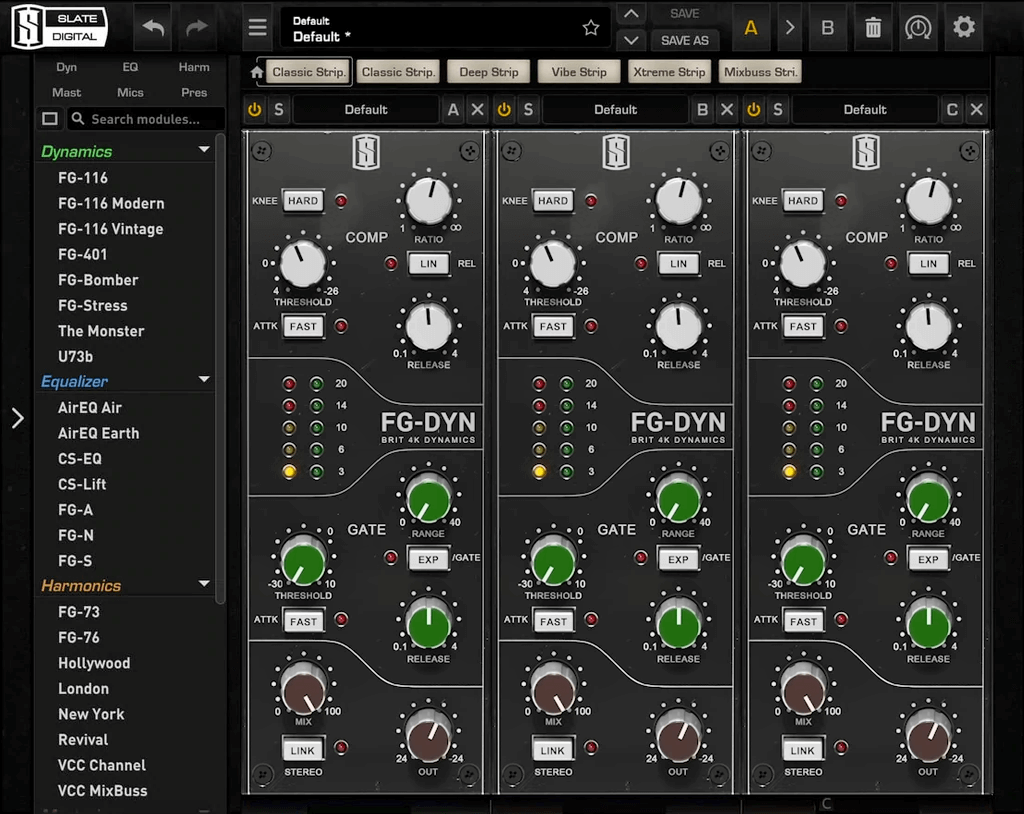Solo module B with its S button
Viewport: 1024px width, 814px height.
point(527,109)
